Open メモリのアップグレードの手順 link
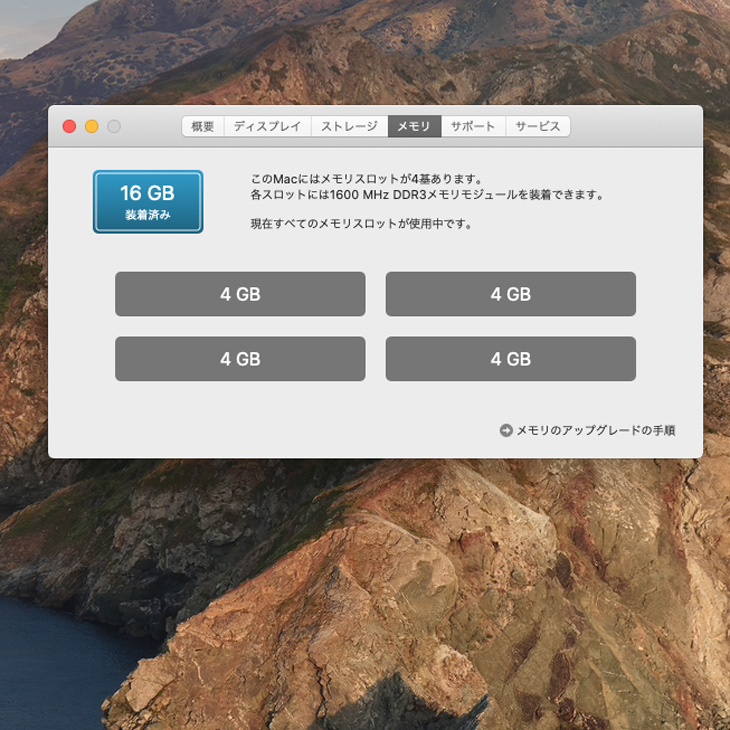730x730 pixels. (x=596, y=430)
